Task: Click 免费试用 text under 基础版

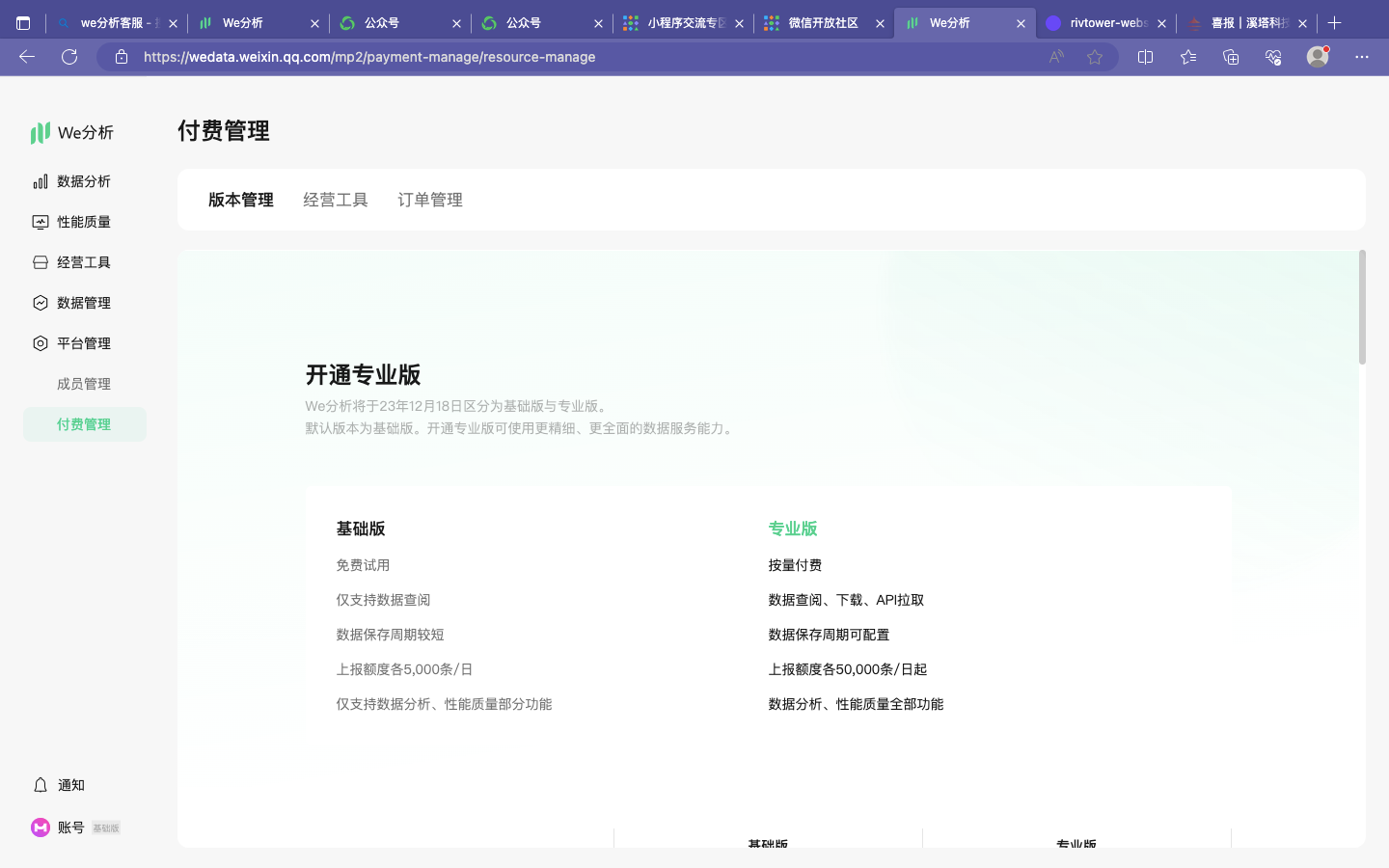Action: [x=363, y=565]
